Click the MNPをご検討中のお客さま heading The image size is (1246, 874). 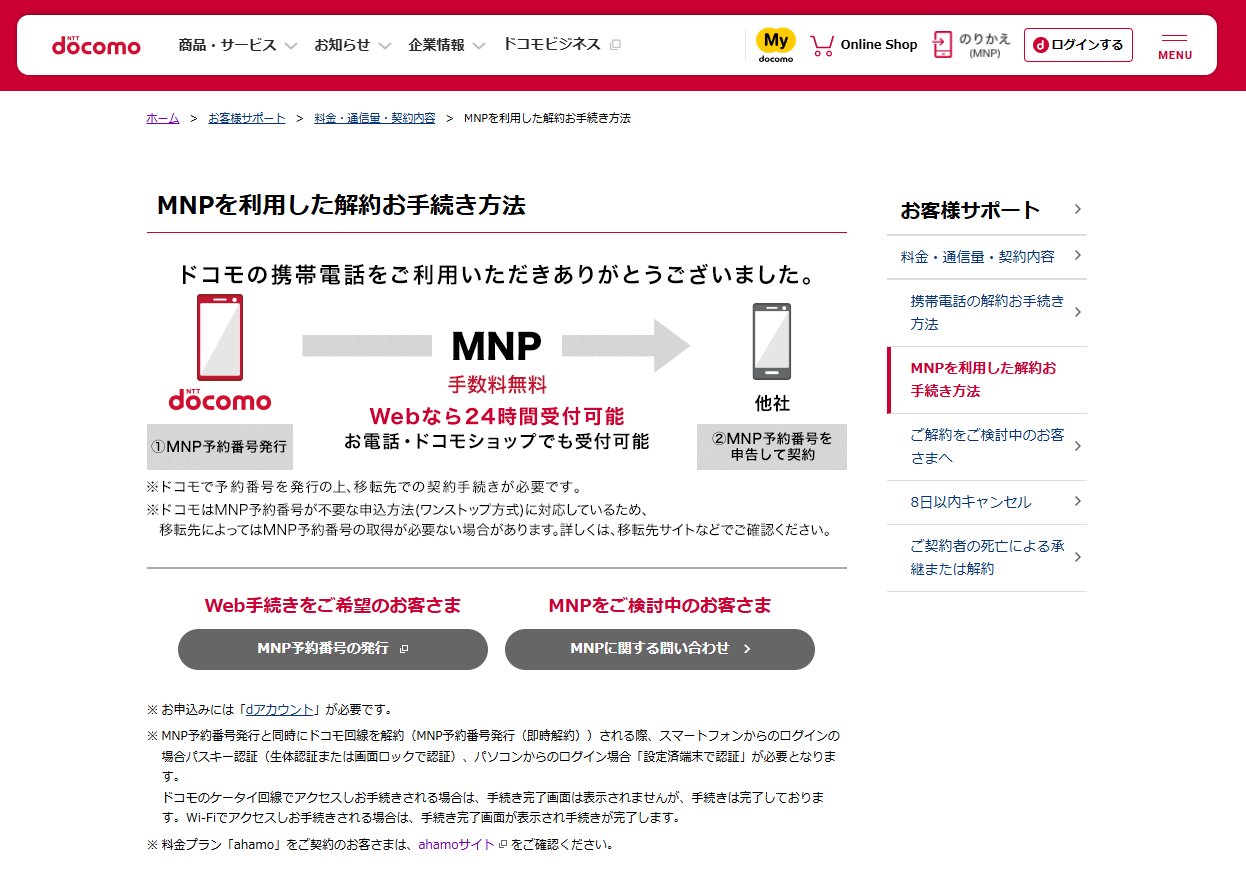tap(660, 605)
